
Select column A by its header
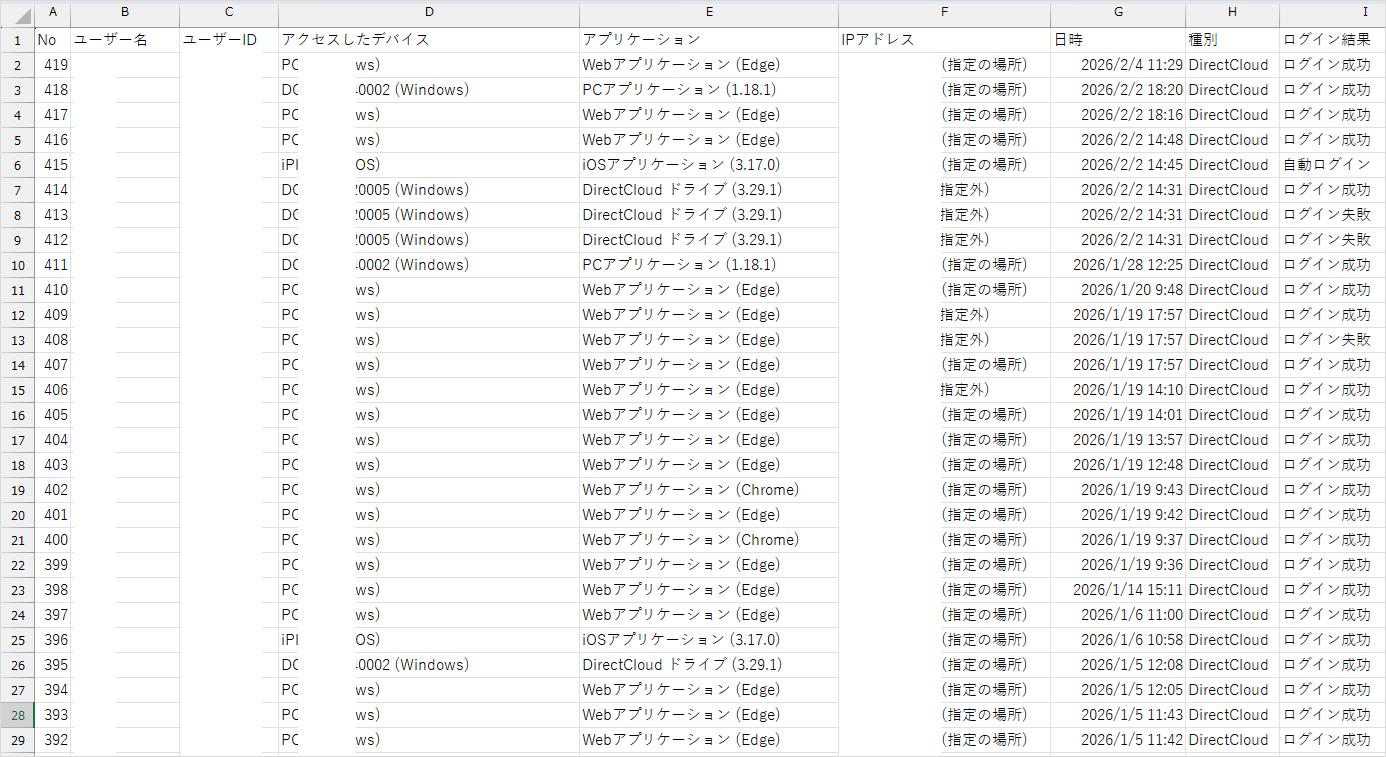click(52, 13)
